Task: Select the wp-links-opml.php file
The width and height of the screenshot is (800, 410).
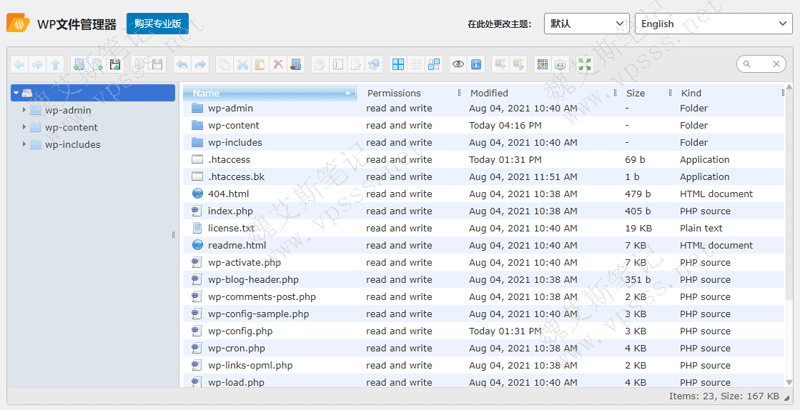Action: (483, 366)
